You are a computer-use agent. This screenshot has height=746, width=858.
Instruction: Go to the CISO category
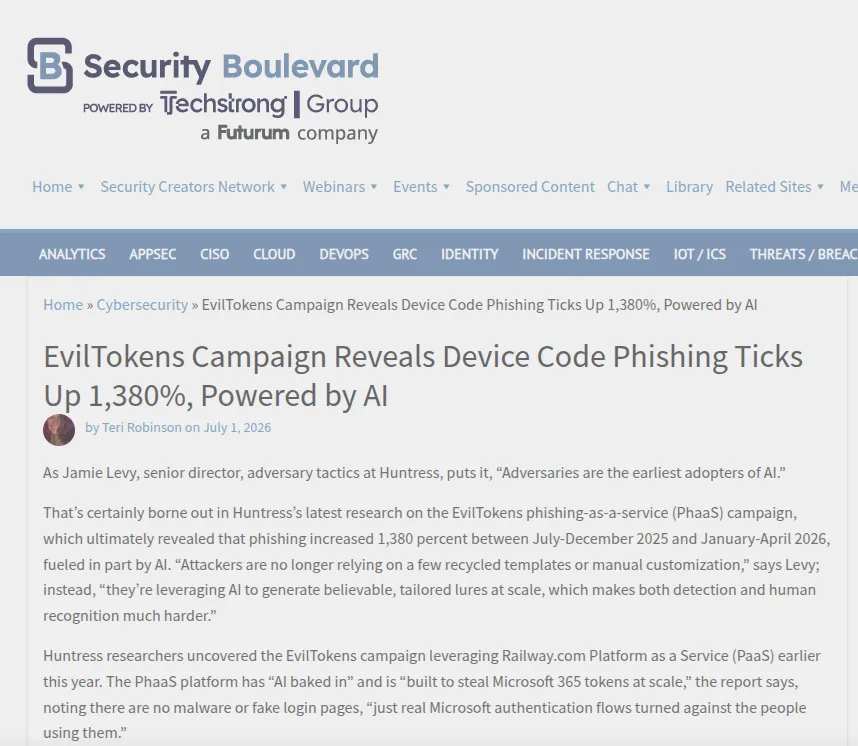(214, 254)
